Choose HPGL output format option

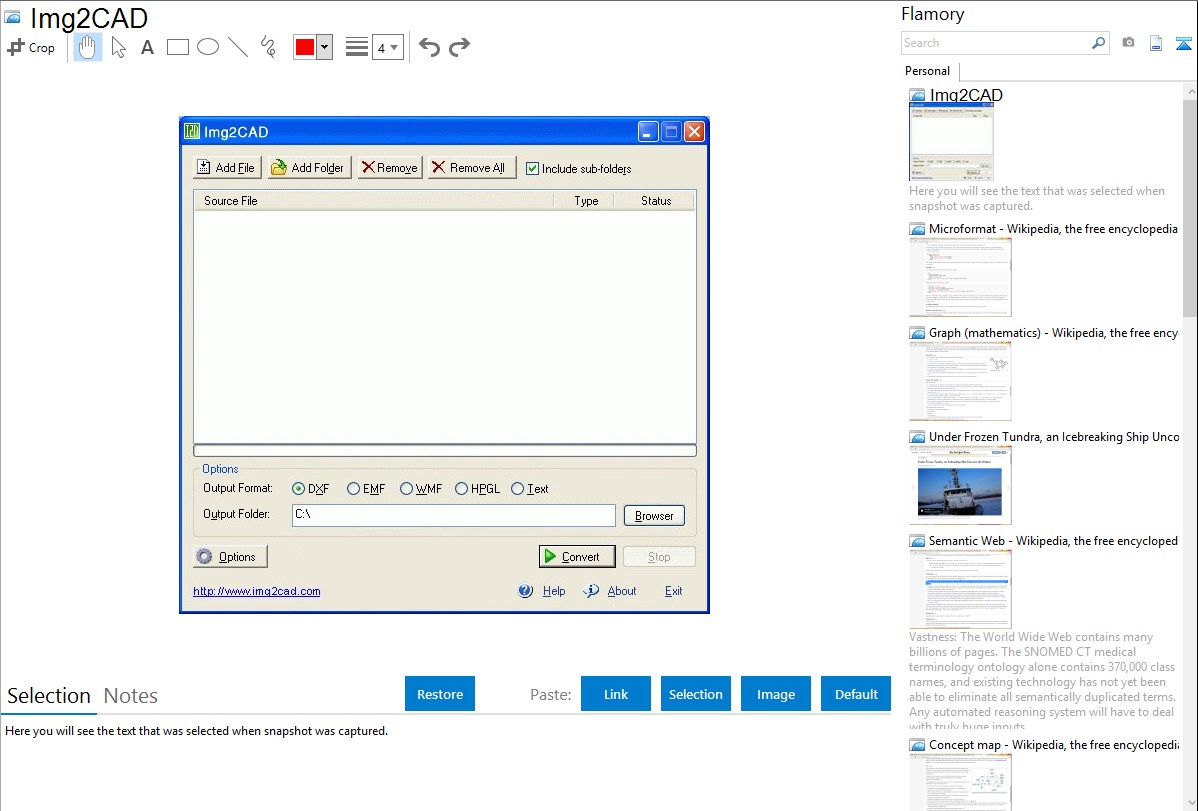coord(462,489)
